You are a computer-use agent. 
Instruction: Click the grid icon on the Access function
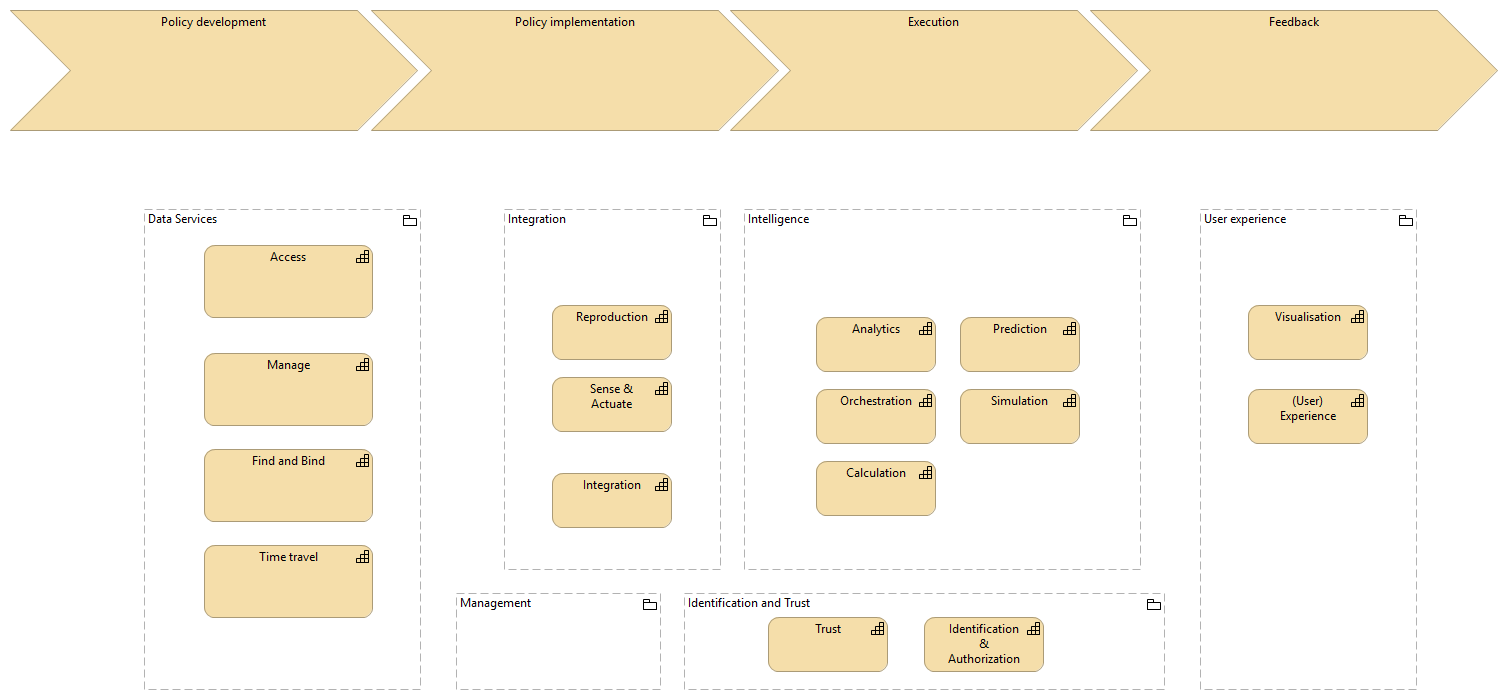[x=362, y=257]
